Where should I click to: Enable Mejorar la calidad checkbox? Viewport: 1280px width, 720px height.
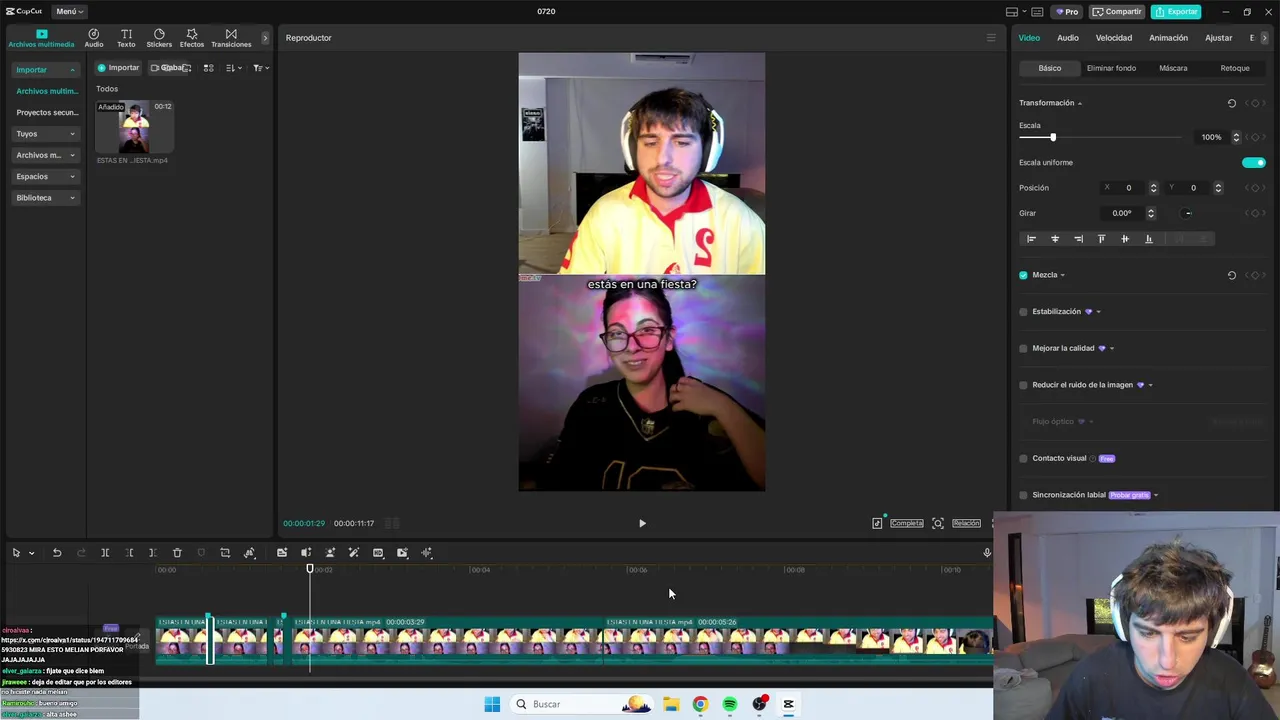point(1023,348)
